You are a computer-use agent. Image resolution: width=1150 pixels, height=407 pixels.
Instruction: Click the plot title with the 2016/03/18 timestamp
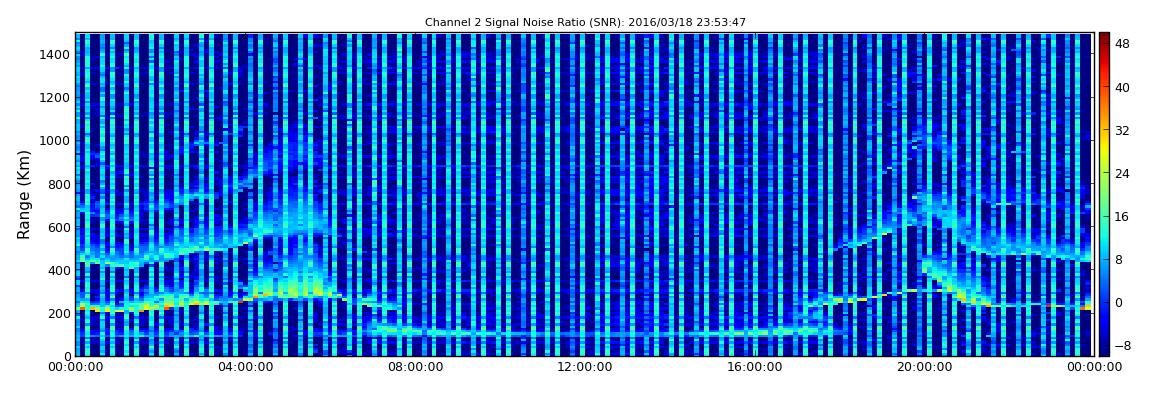pos(585,23)
